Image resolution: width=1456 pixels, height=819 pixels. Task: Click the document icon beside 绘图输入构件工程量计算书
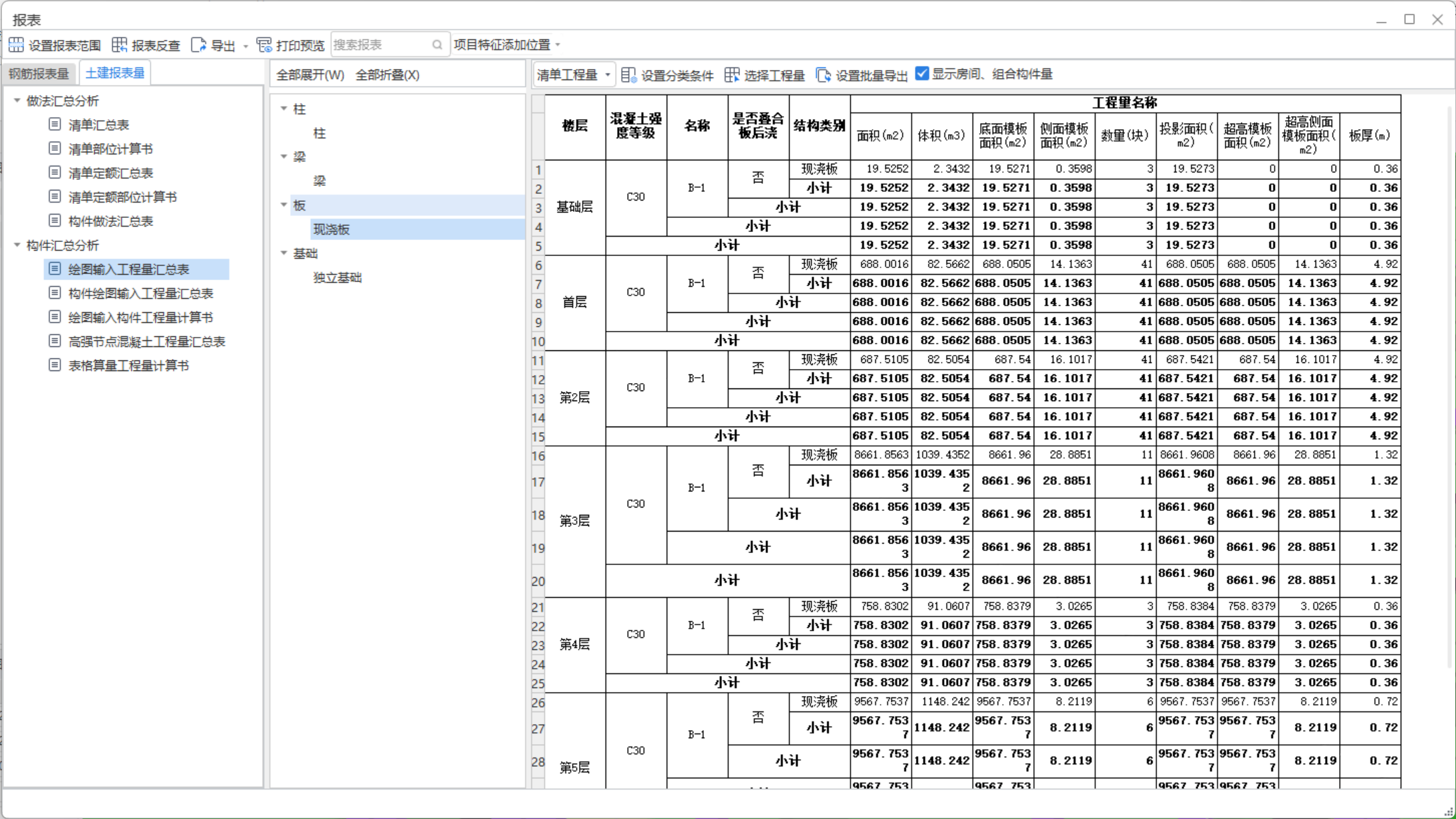coord(55,317)
